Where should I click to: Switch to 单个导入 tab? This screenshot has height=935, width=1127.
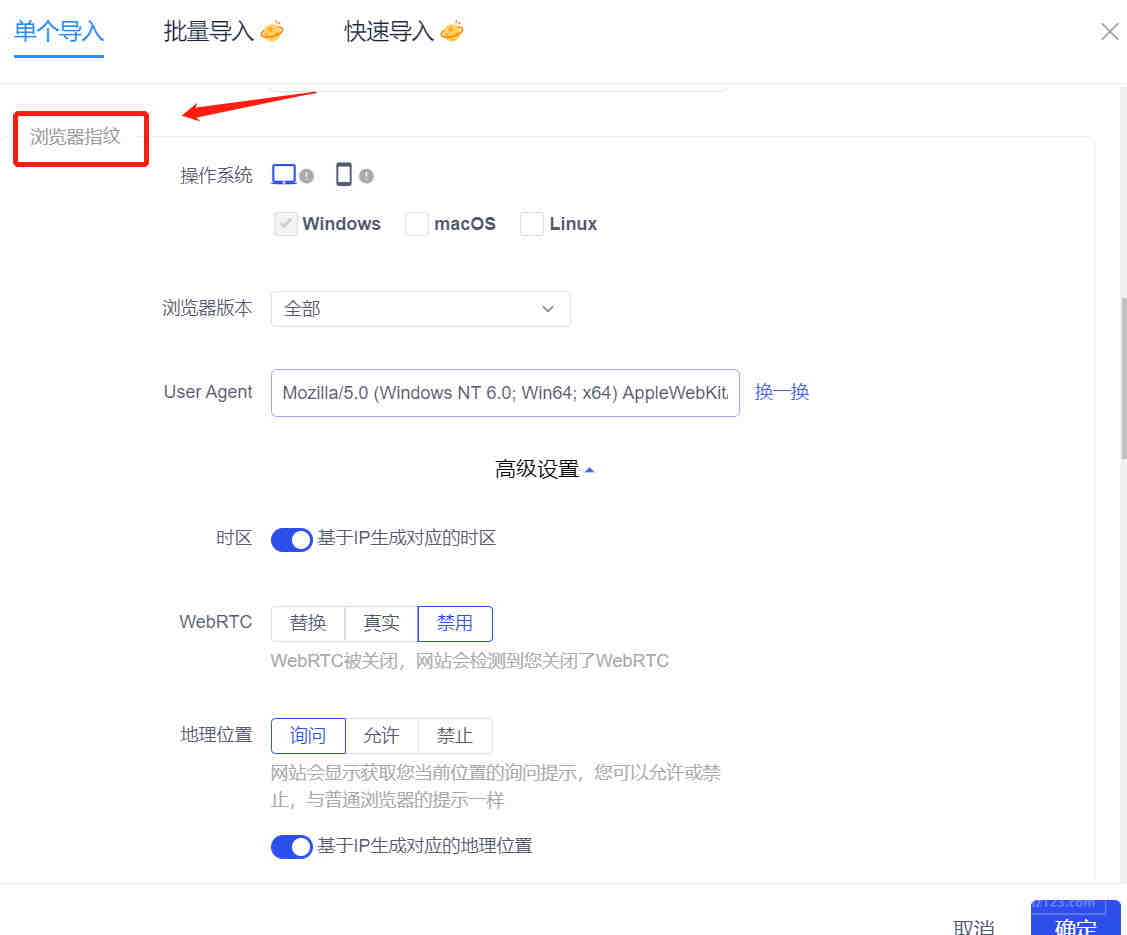point(59,32)
